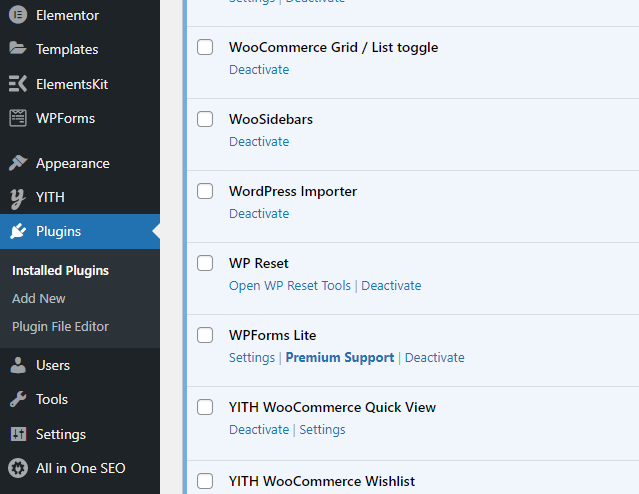The height and width of the screenshot is (494, 639).
Task: Check the WPForms Lite plugin checkbox
Action: click(x=205, y=335)
